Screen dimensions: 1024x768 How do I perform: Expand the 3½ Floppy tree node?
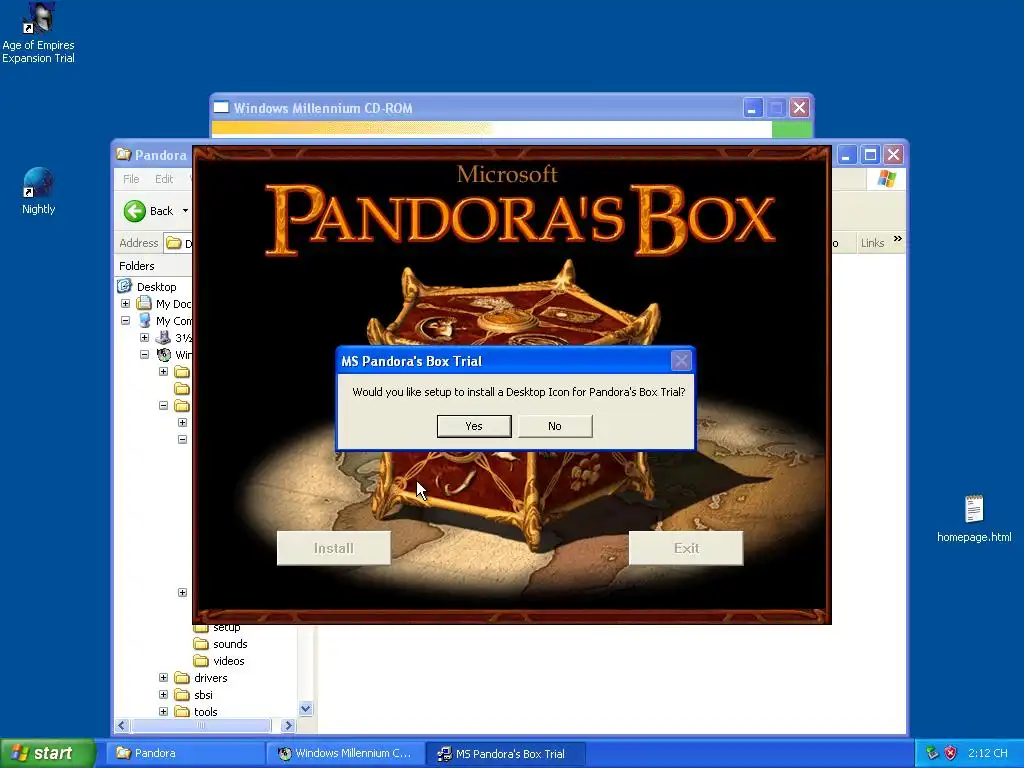[144, 338]
